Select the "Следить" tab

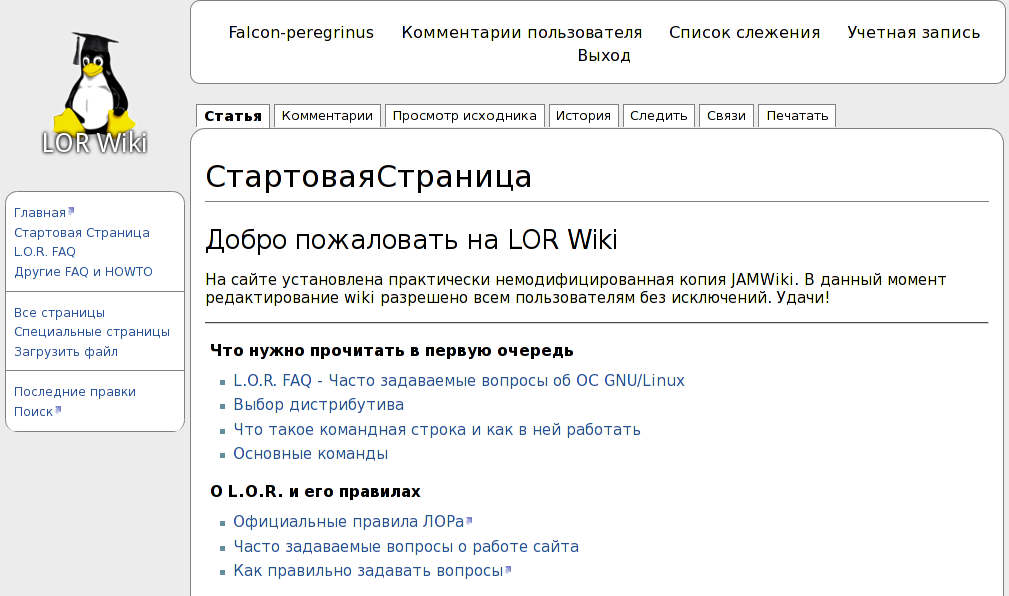pyautogui.click(x=659, y=115)
